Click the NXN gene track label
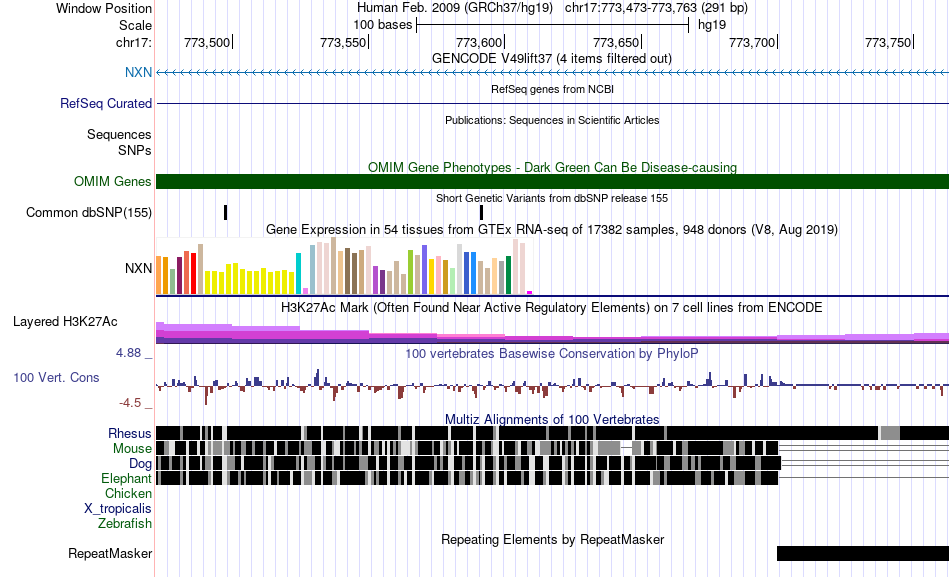Screen dimensions: 950x577 tap(138, 72)
